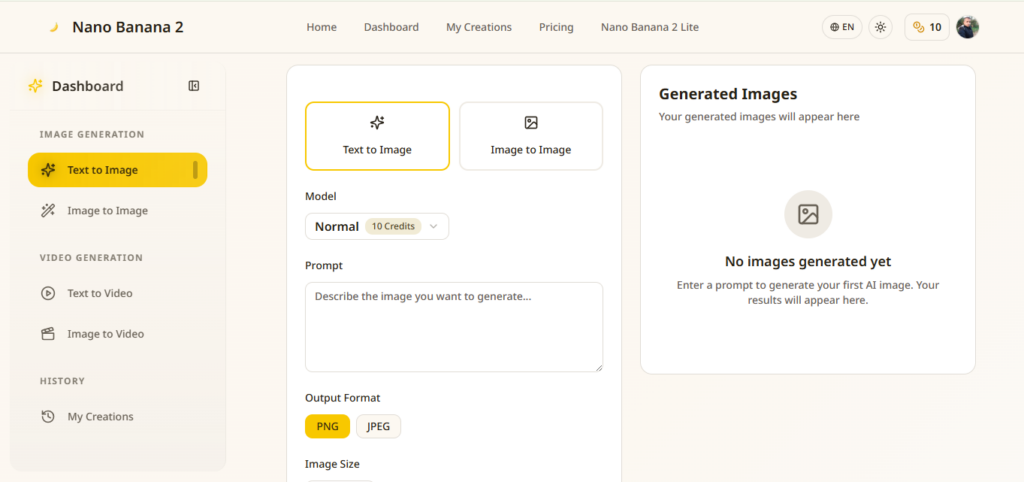Image resolution: width=1024 pixels, height=482 pixels.
Task: Click the Image to Image wand icon
Action: pos(48,210)
